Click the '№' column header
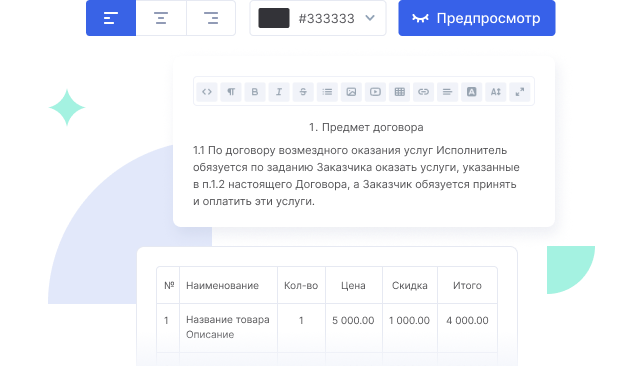 pyautogui.click(x=169, y=285)
